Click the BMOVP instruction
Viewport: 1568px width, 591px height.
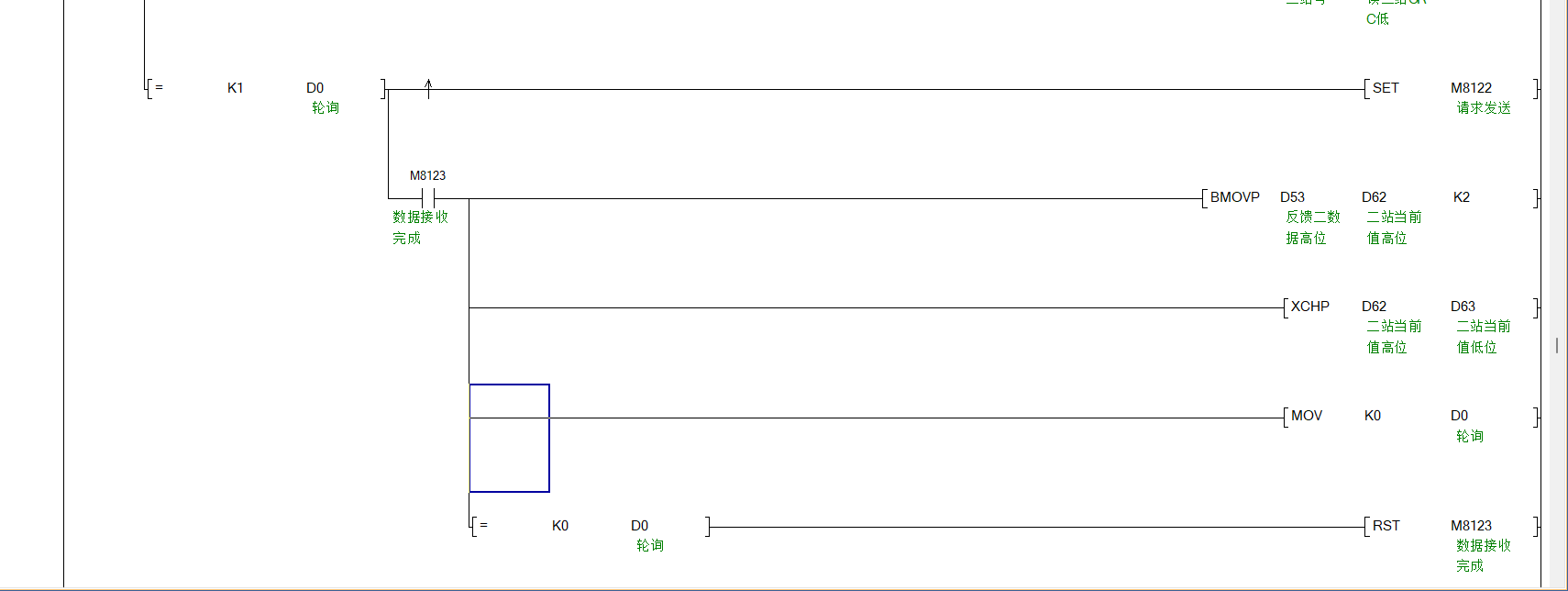click(1234, 197)
